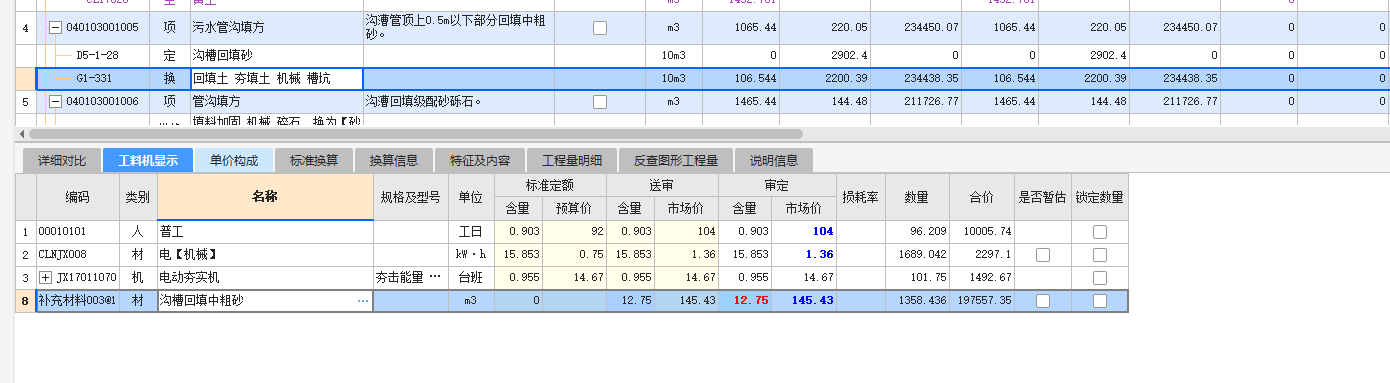Open ellipsis button beside 夯击能量 specification
The image size is (1390, 383).
pyautogui.click(x=434, y=277)
